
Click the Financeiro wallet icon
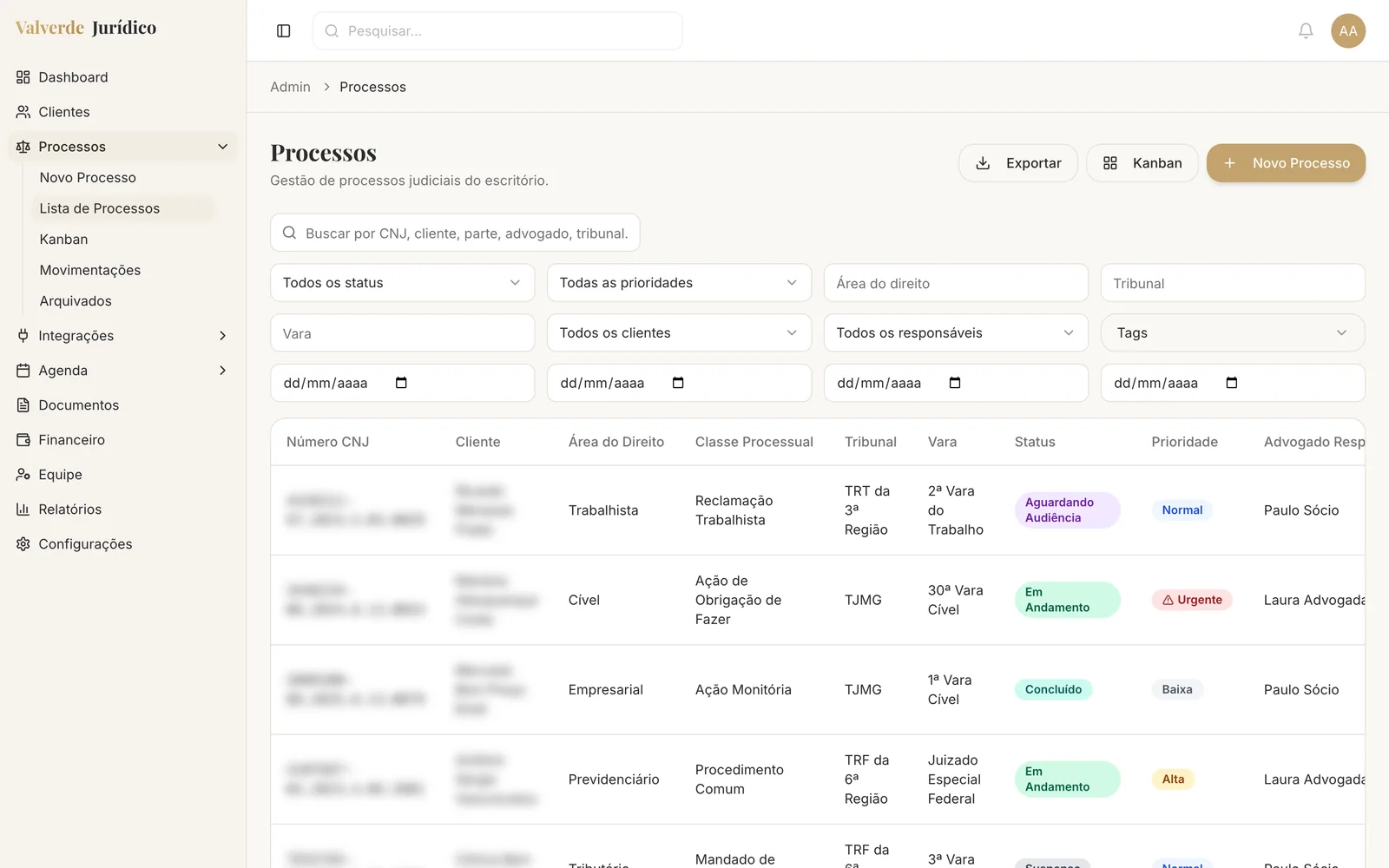(x=23, y=440)
